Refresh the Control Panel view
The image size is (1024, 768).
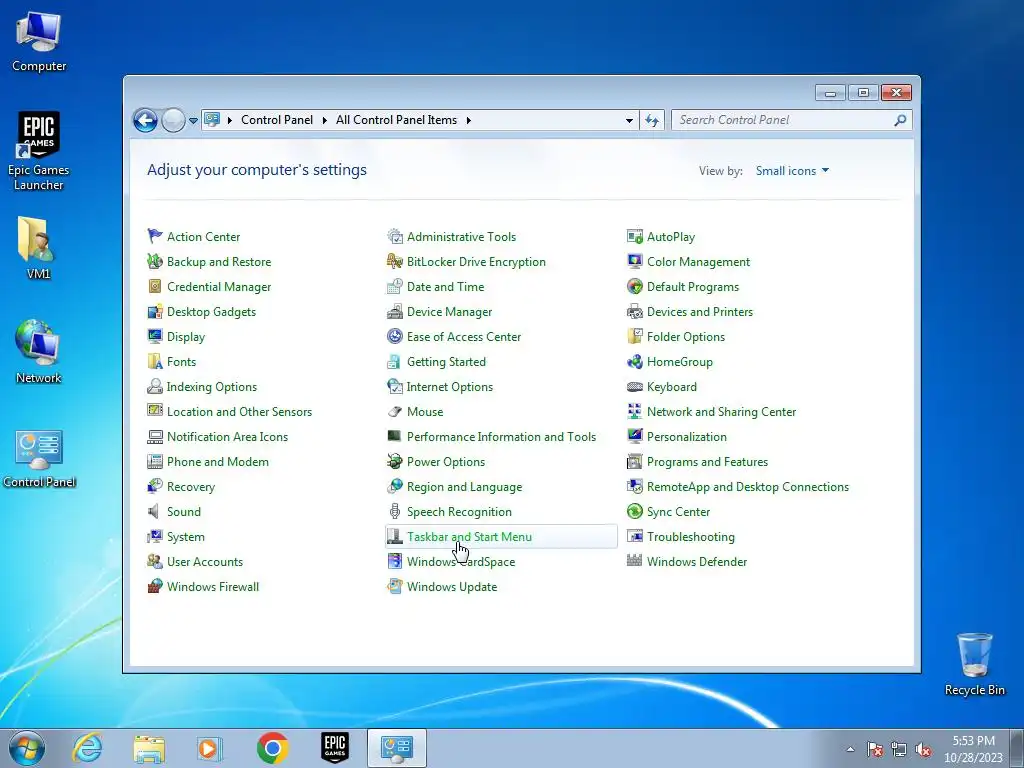[x=652, y=120]
